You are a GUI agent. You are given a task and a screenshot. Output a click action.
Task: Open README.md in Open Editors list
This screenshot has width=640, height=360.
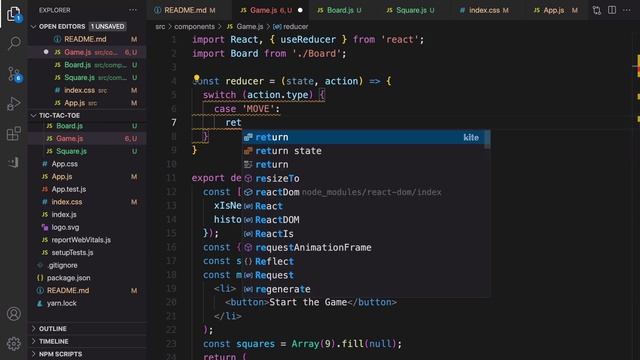87,39
